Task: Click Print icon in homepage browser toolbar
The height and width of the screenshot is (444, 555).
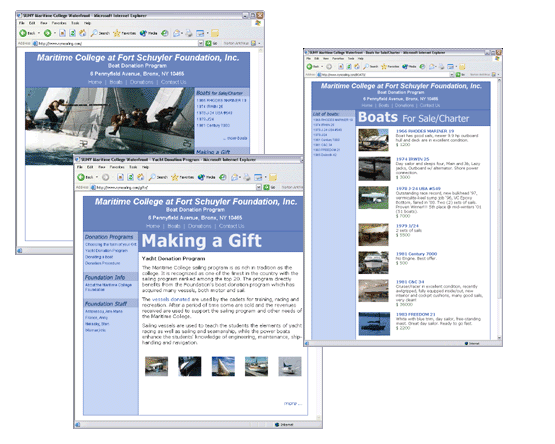Action: click(x=189, y=33)
